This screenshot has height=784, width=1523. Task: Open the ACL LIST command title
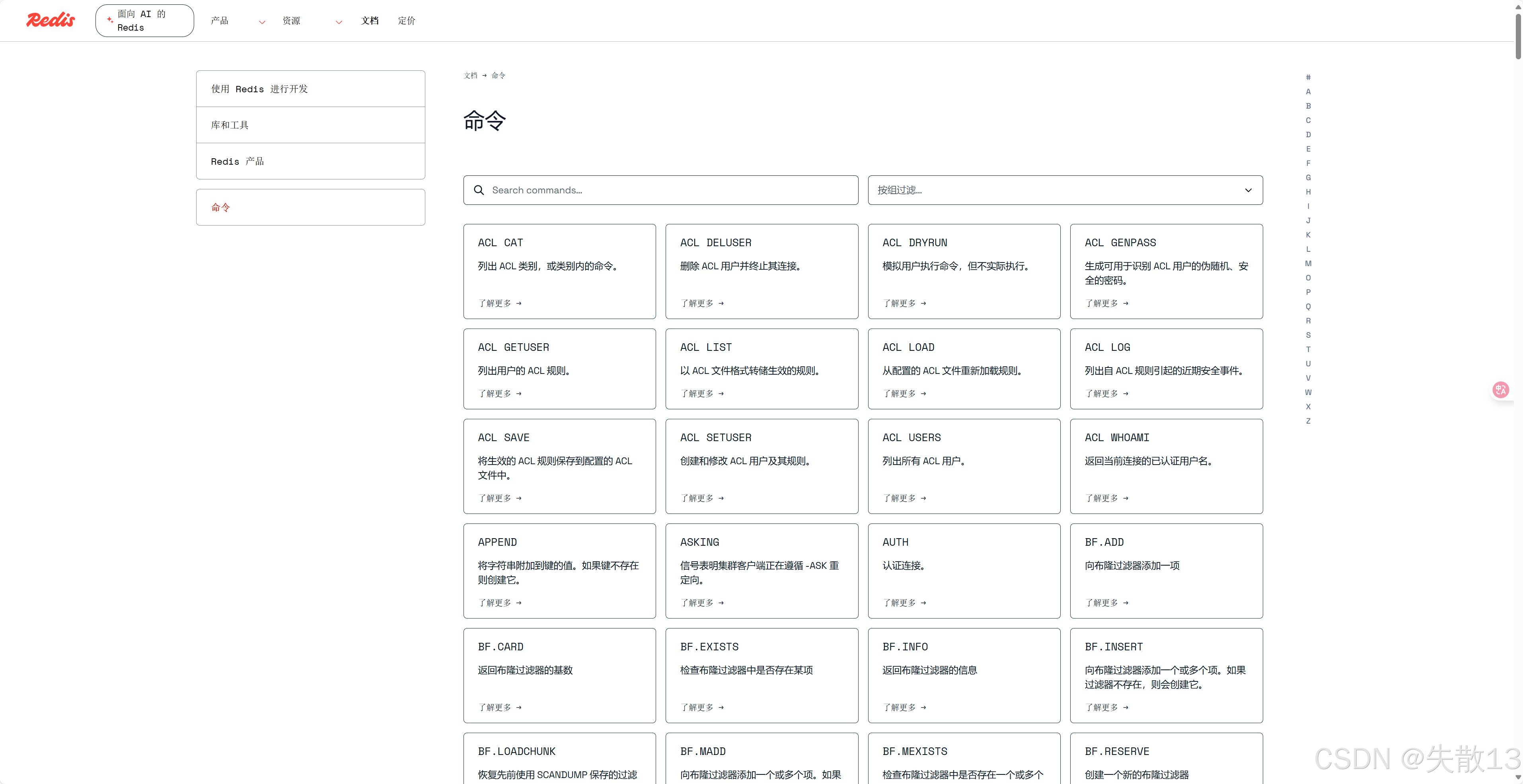pyautogui.click(x=706, y=347)
